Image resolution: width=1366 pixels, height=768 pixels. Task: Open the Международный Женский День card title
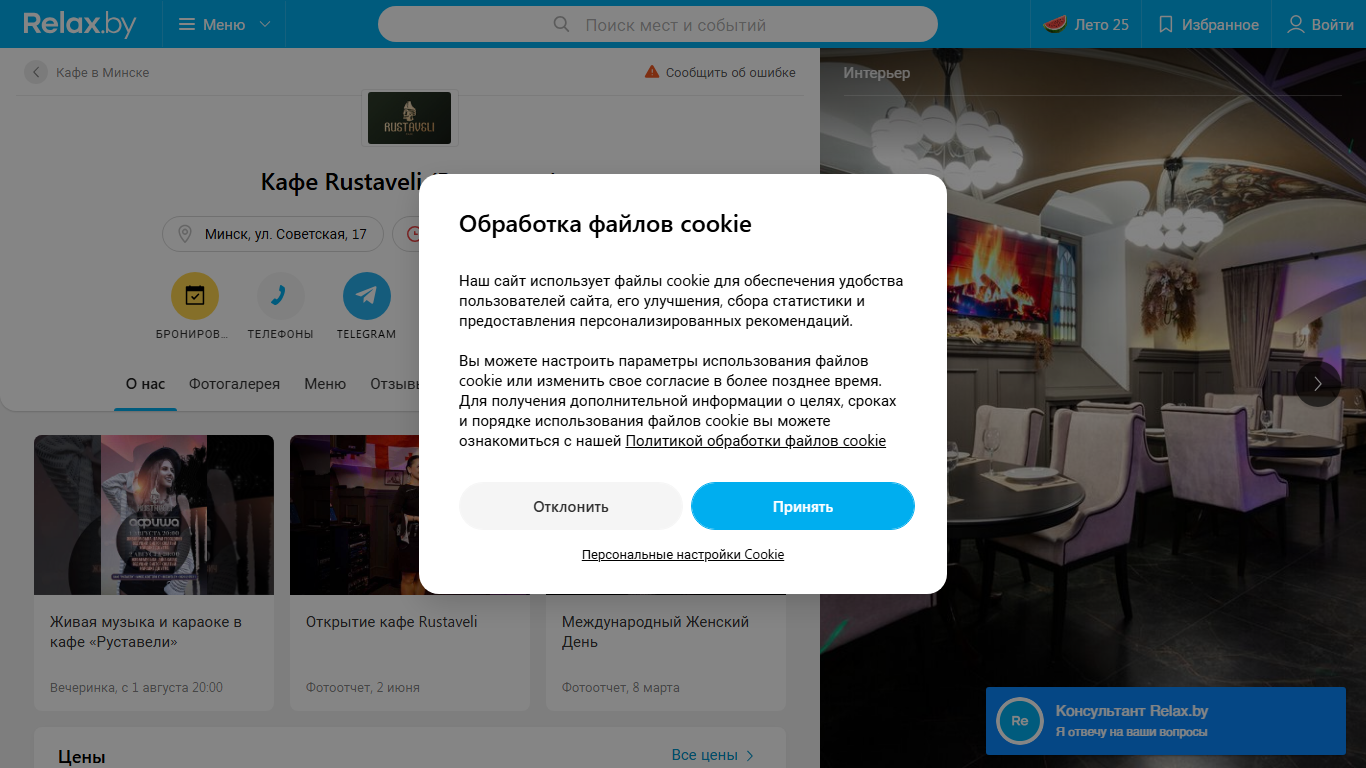[x=656, y=632]
